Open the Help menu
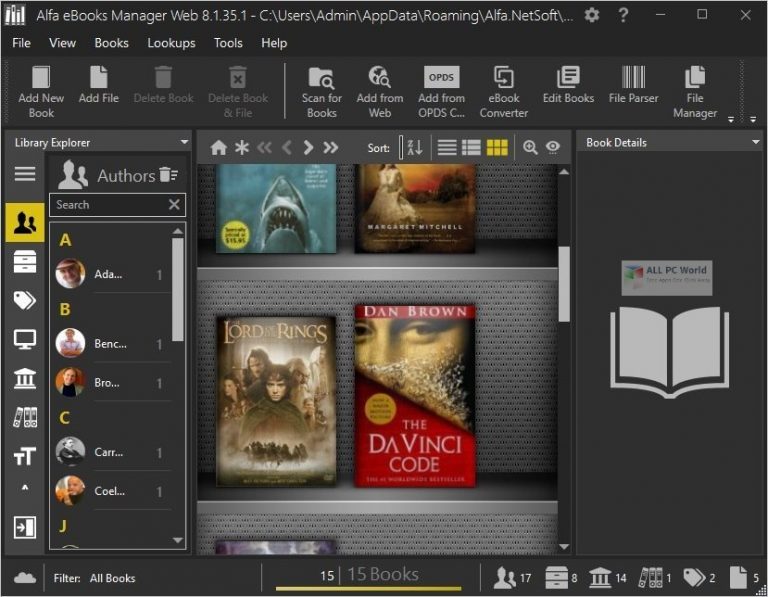Viewport: 768px width, 597px height. 274,43
